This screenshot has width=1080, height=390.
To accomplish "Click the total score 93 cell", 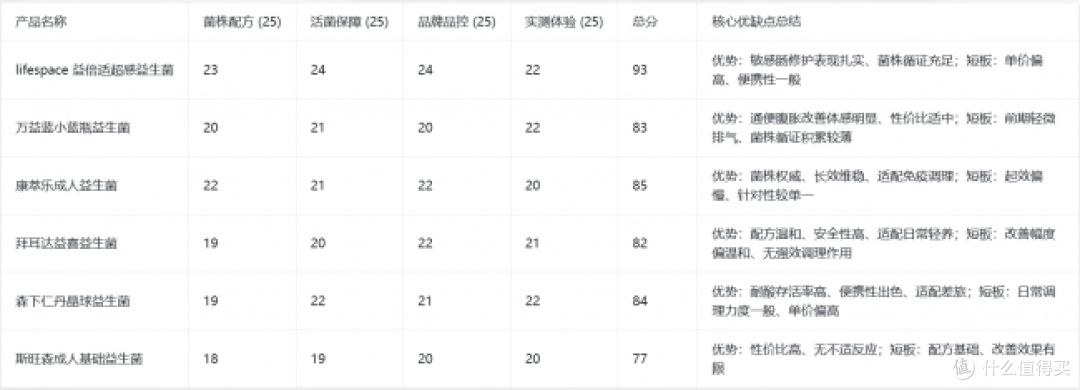I will 640,70.
